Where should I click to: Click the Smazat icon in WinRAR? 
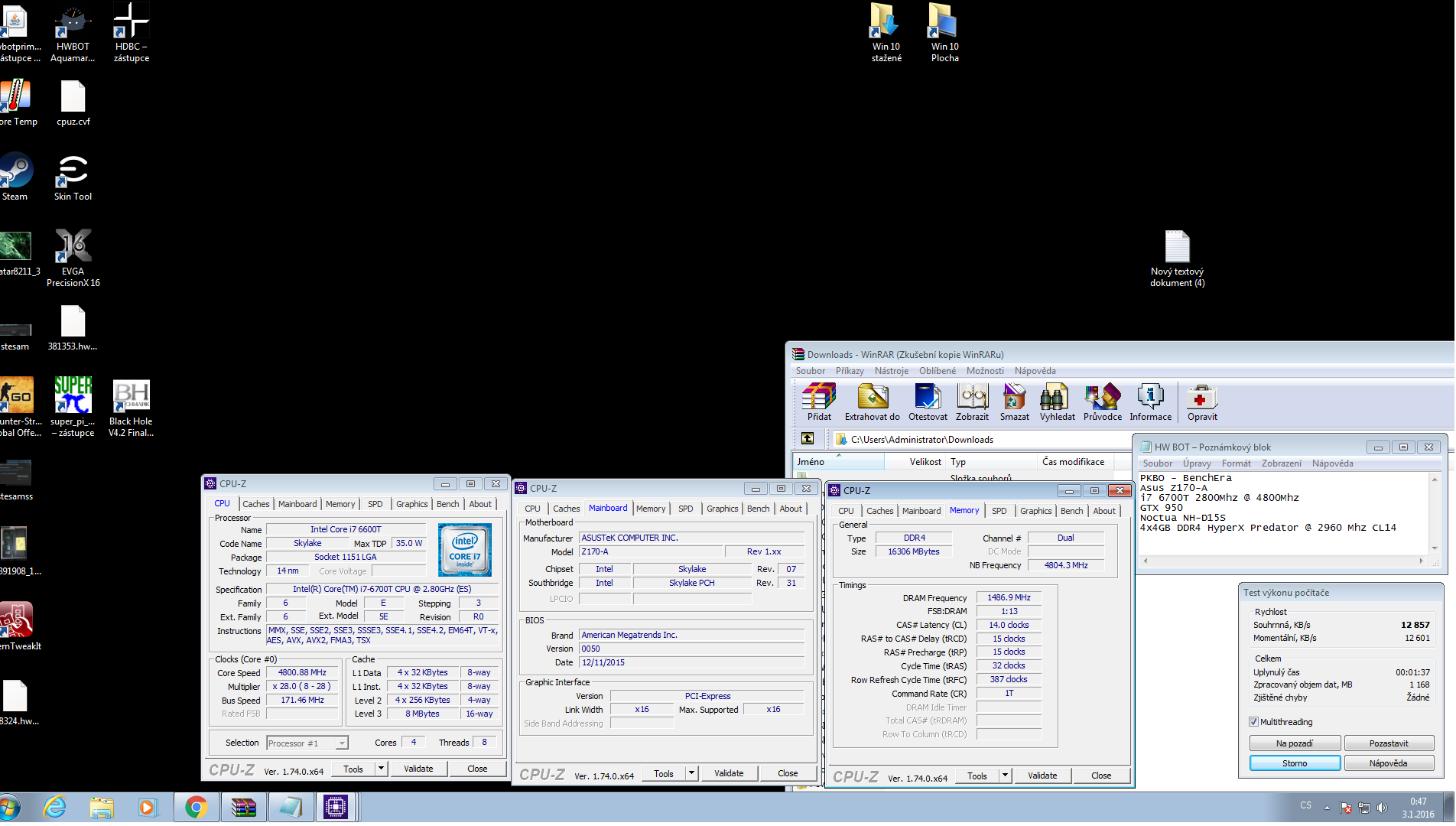point(1014,402)
